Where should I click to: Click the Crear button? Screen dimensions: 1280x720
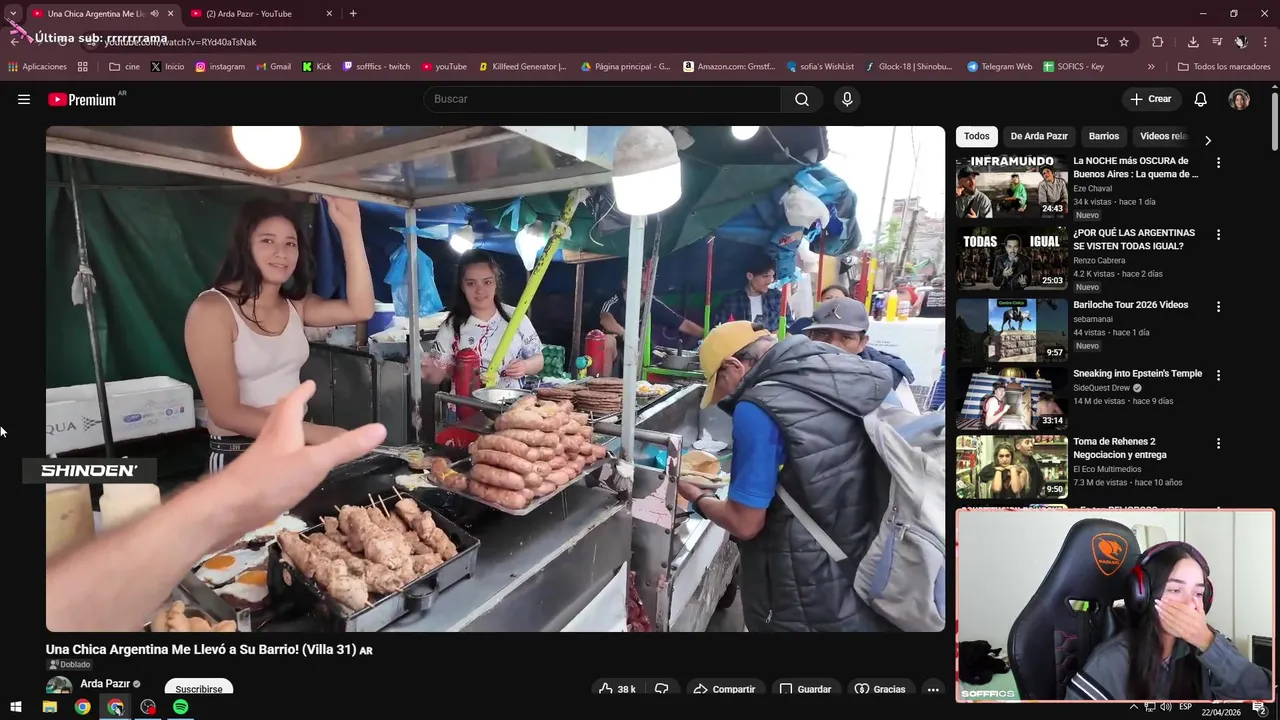tap(1150, 99)
